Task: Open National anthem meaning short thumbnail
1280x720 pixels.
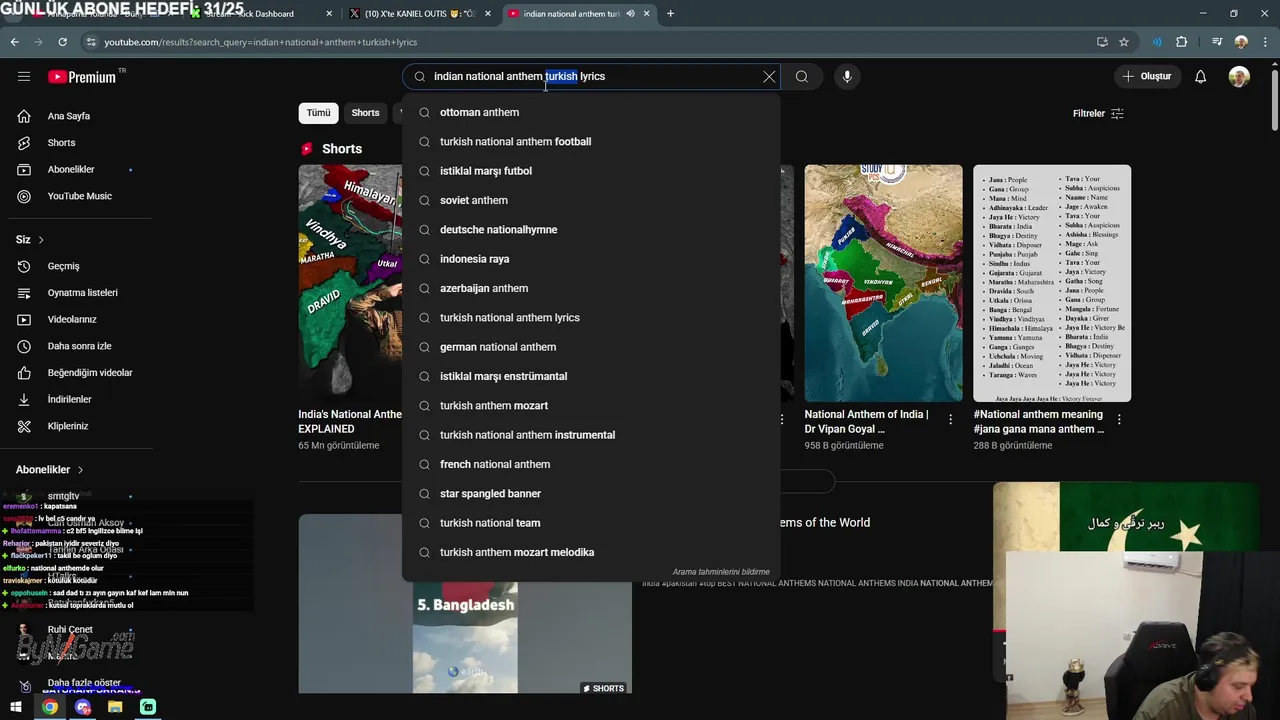Action: click(1052, 283)
